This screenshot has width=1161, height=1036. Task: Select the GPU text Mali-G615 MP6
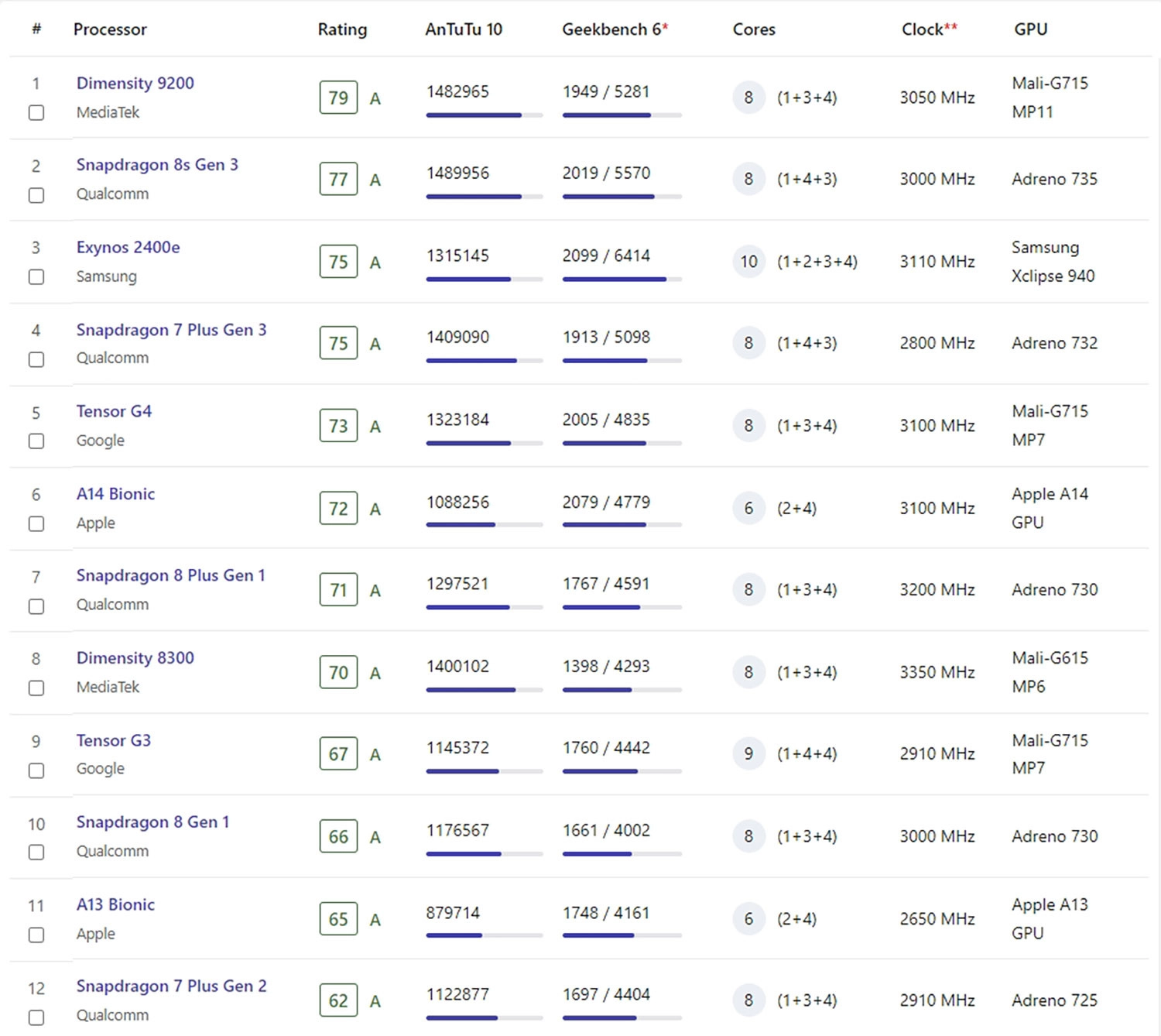pyautogui.click(x=1050, y=673)
